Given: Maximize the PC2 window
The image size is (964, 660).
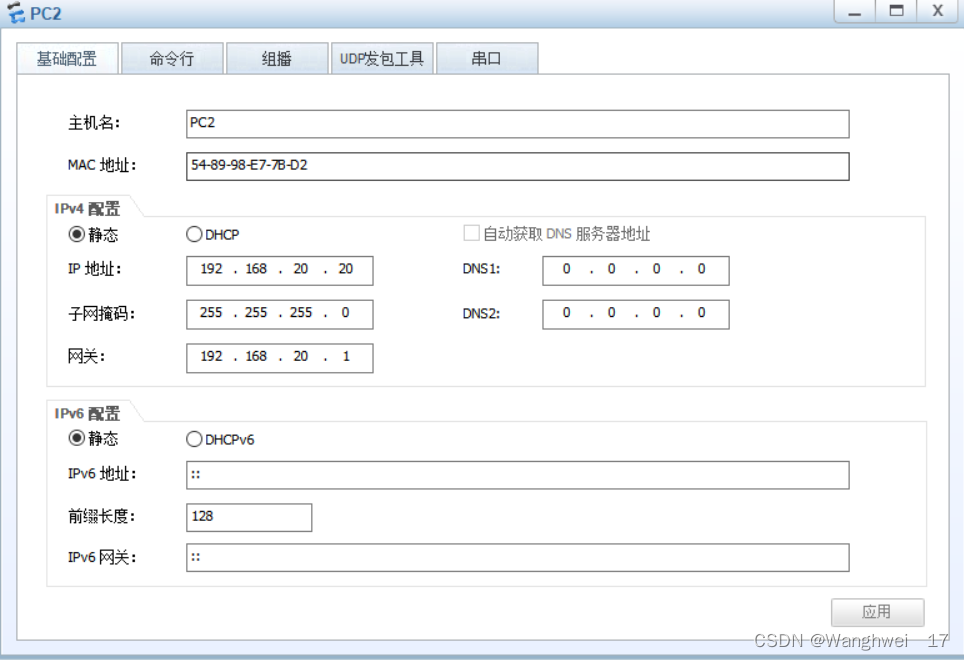Looking at the screenshot, I should (896, 12).
